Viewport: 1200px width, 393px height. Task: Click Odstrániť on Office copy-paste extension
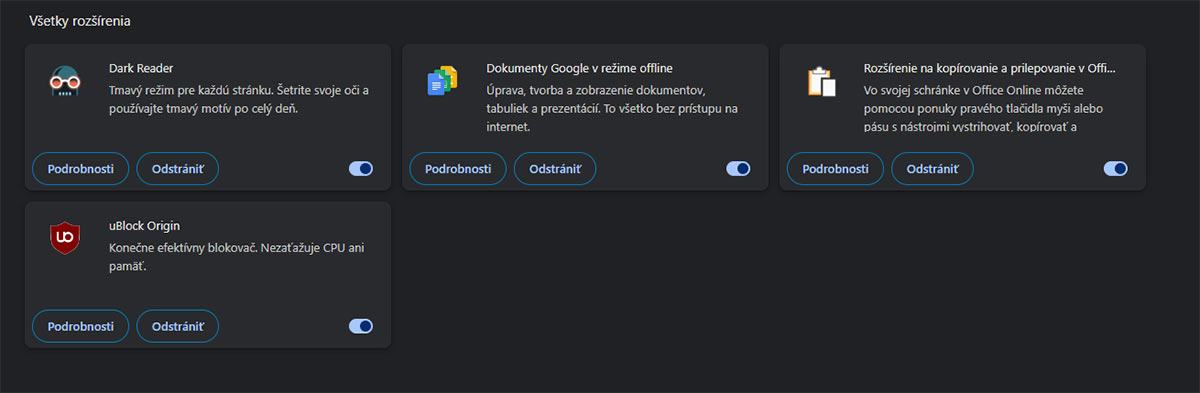932,169
